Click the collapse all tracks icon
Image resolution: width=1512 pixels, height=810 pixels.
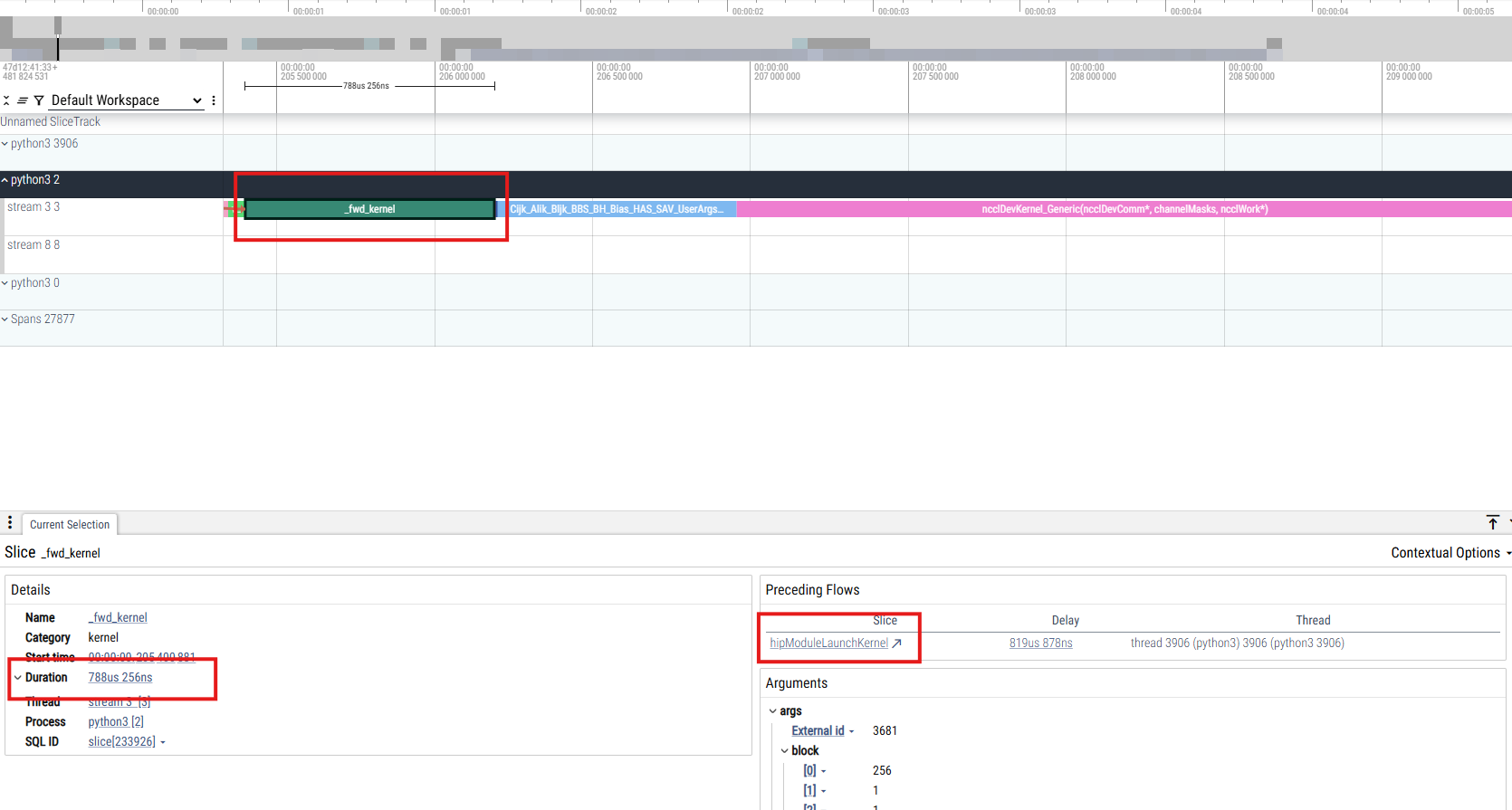(x=6, y=100)
